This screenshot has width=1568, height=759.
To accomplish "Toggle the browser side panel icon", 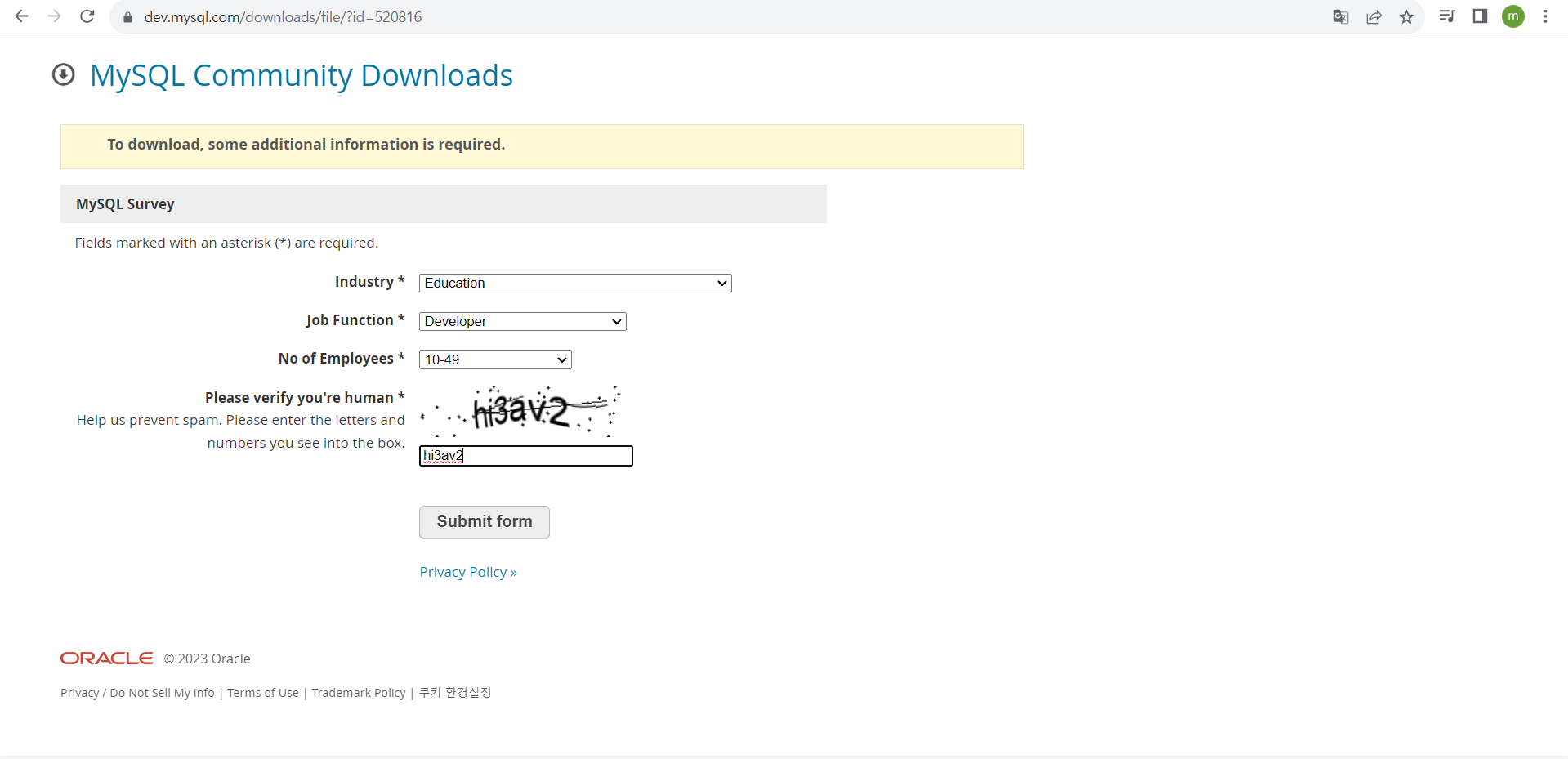I will (1480, 16).
